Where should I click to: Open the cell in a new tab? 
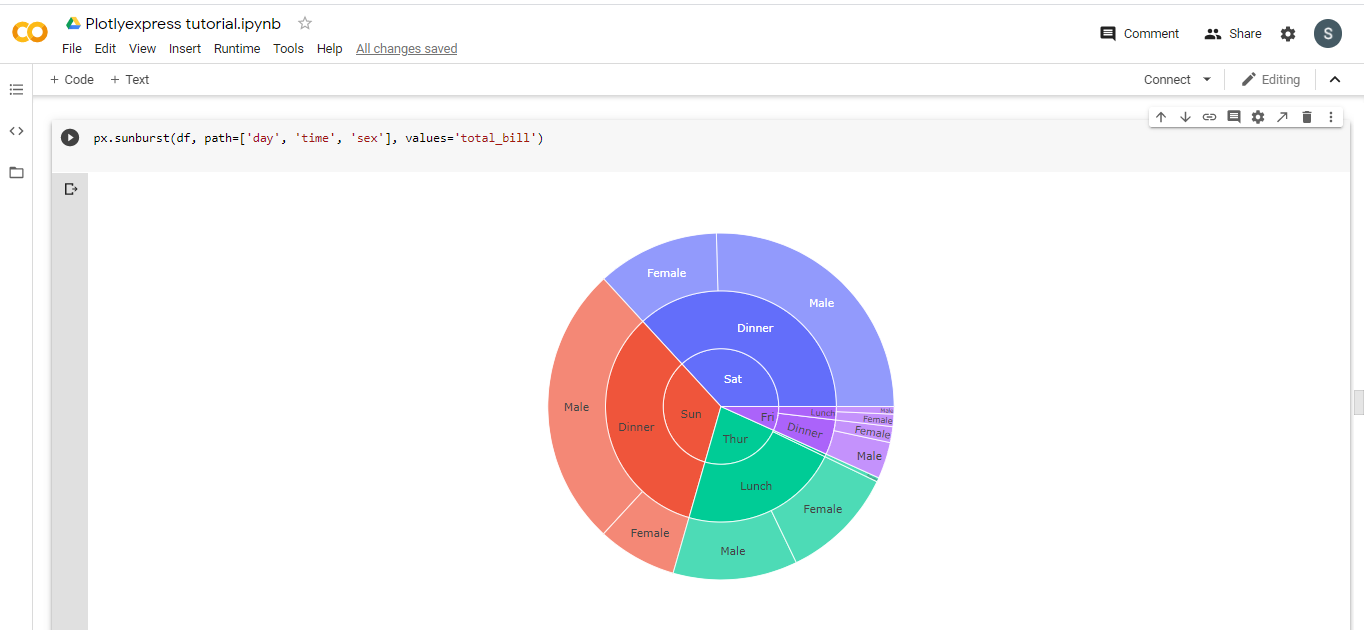(1282, 116)
